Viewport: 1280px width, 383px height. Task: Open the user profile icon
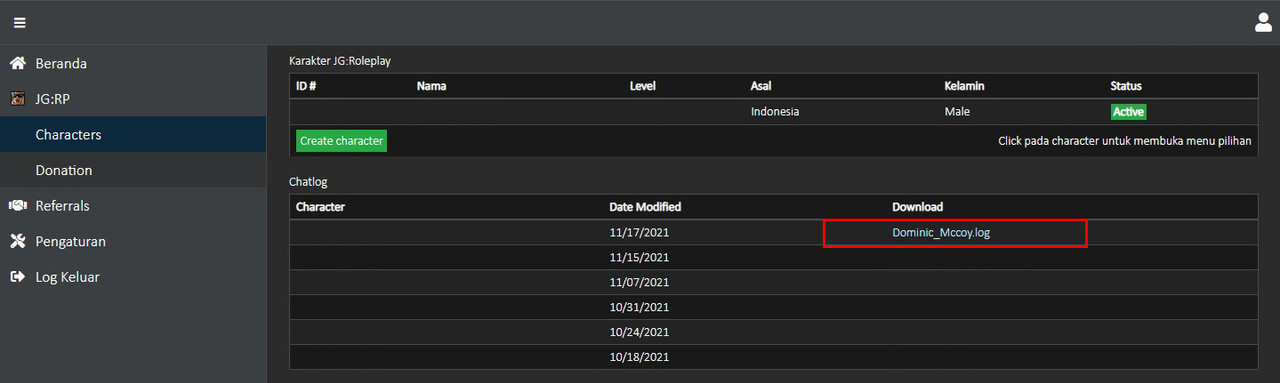click(x=1263, y=22)
